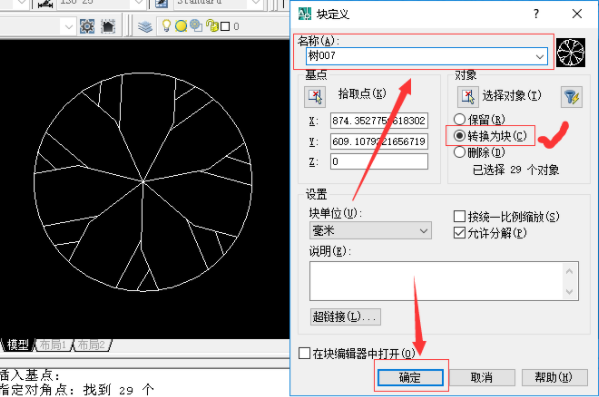Check Open in block editor (在块编辑器中打开)

pyautogui.click(x=304, y=353)
